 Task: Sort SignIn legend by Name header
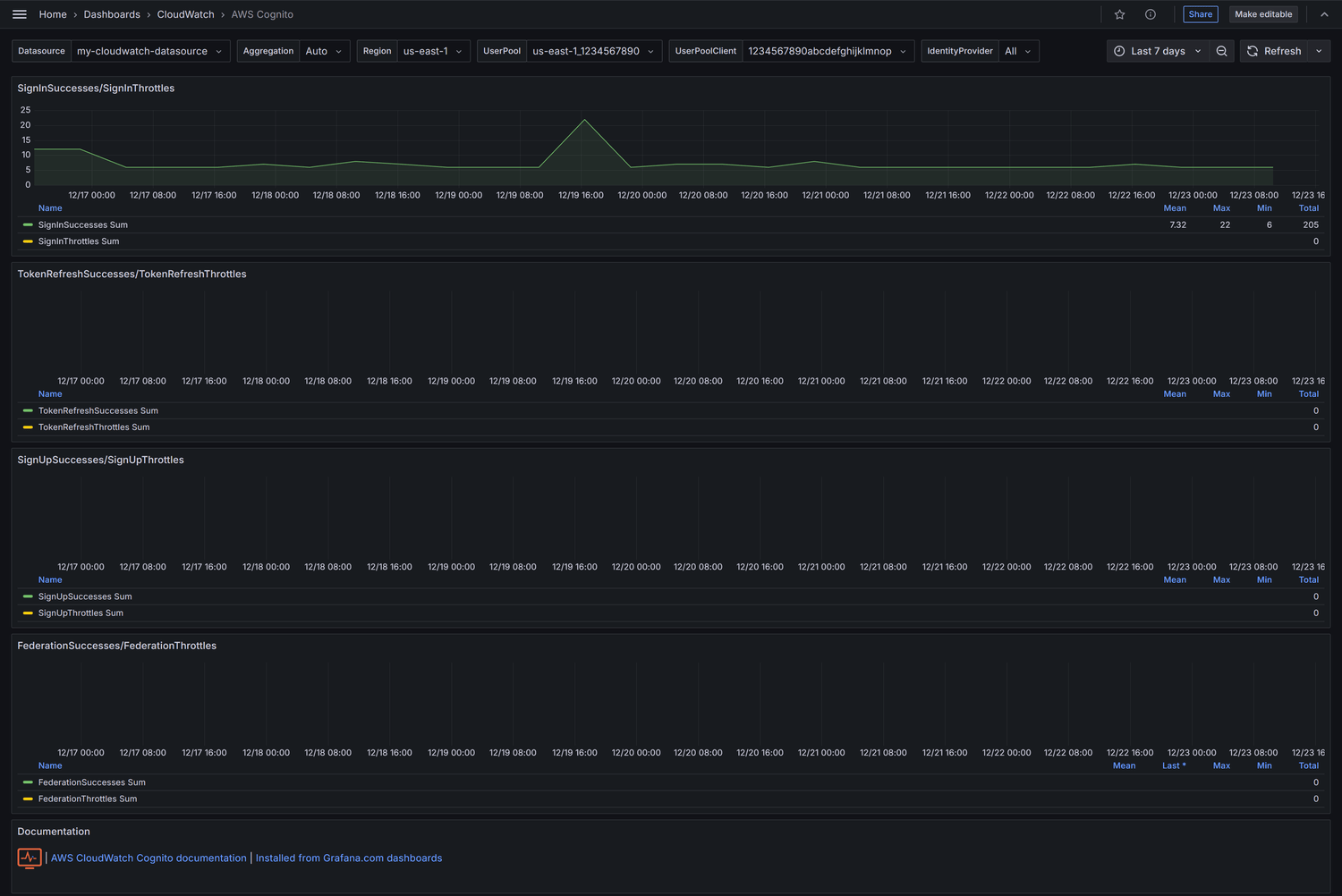[50, 208]
